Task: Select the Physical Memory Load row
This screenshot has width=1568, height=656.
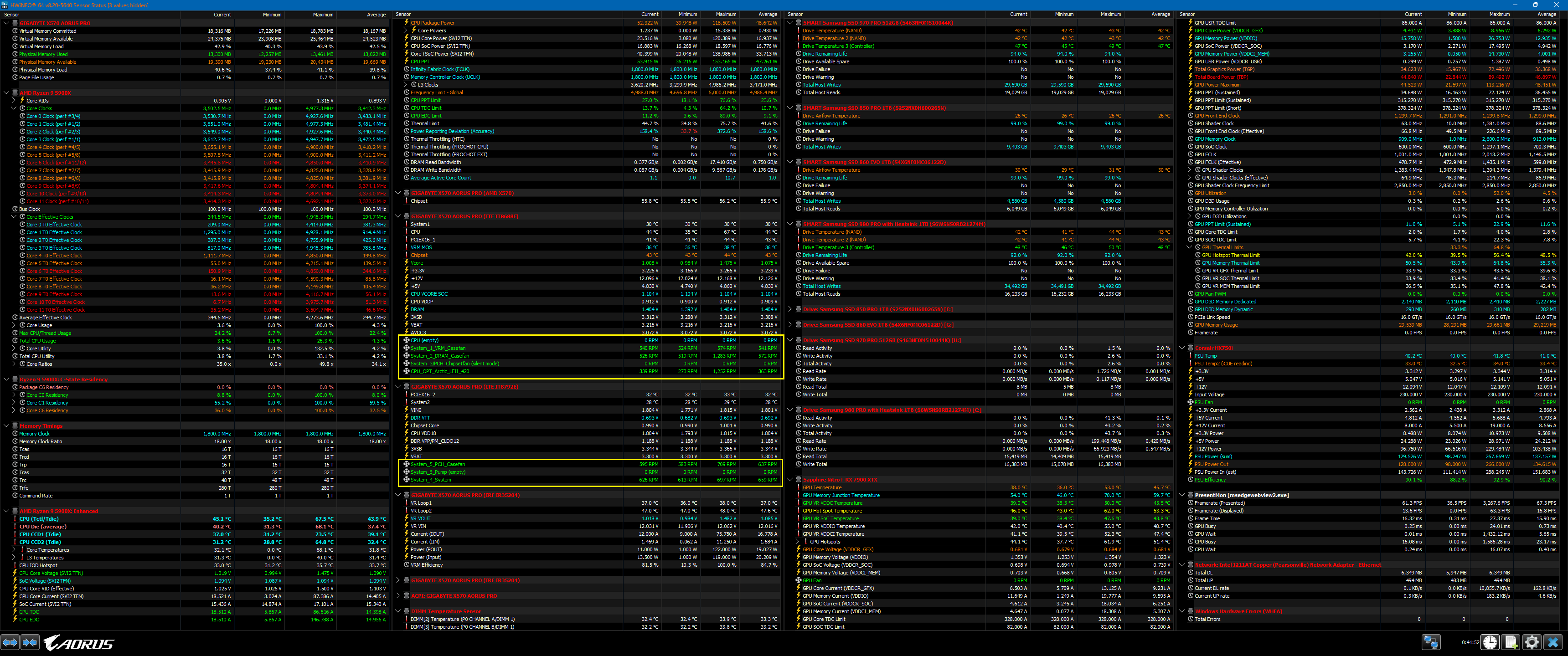Action: [196, 69]
